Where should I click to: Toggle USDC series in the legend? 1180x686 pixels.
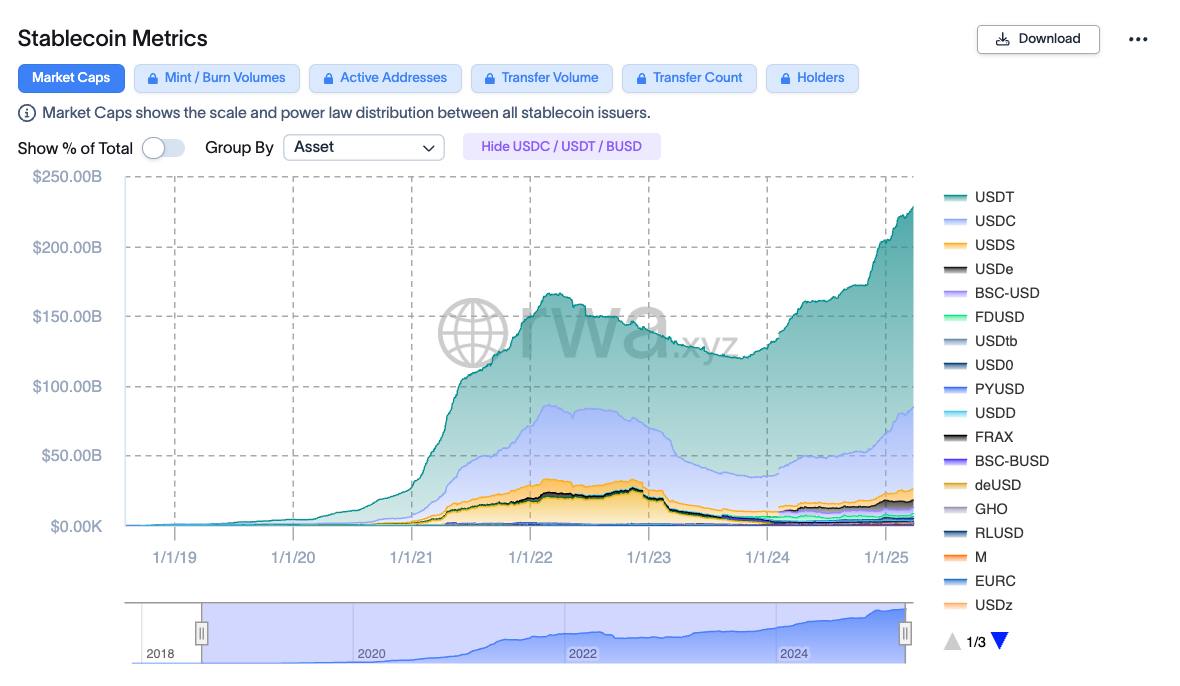980,221
